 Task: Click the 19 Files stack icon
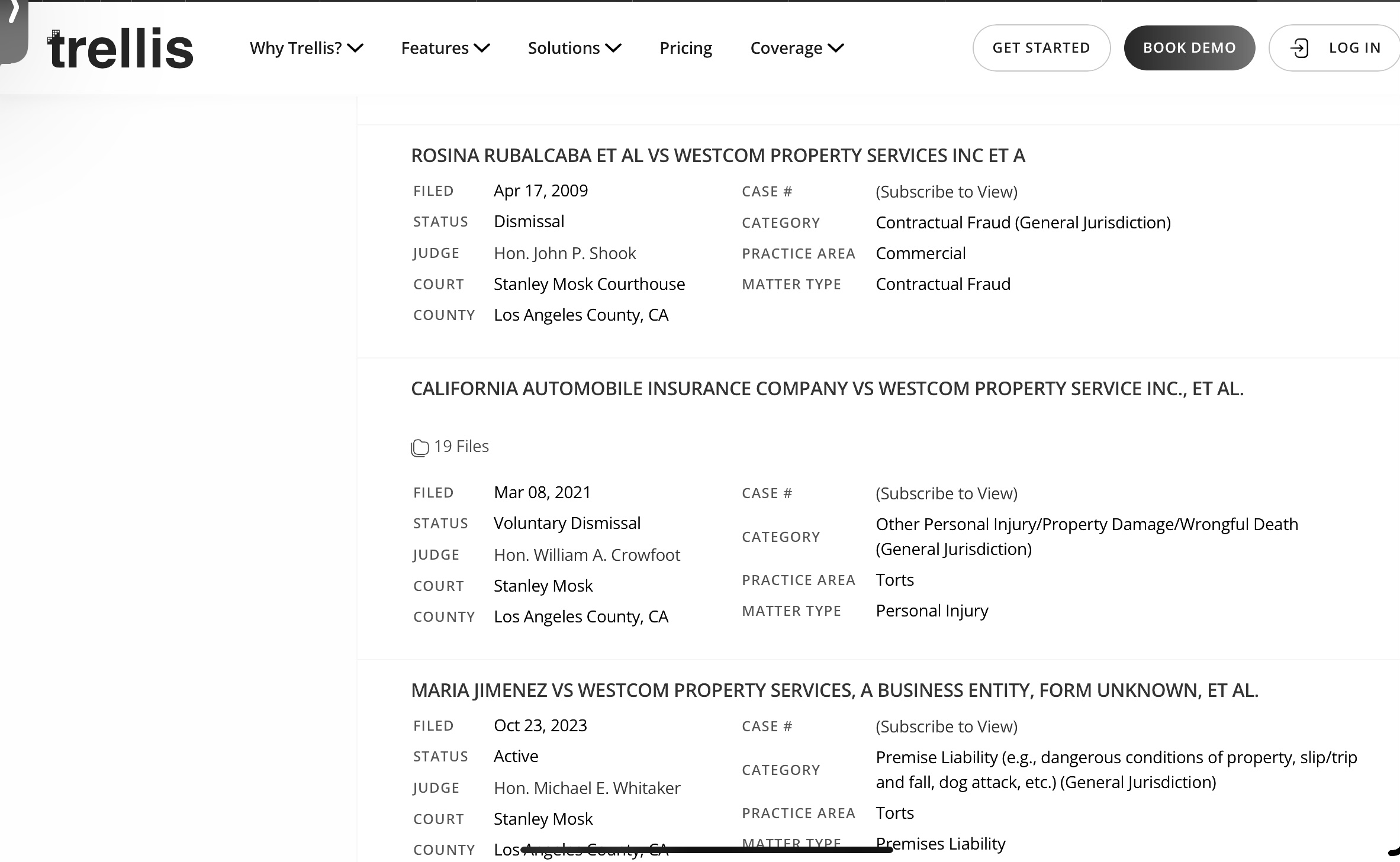(420, 447)
